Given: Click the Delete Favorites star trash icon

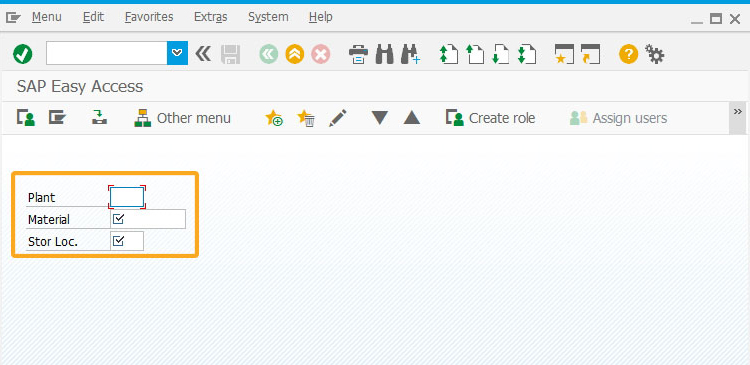Looking at the screenshot, I should 306,118.
